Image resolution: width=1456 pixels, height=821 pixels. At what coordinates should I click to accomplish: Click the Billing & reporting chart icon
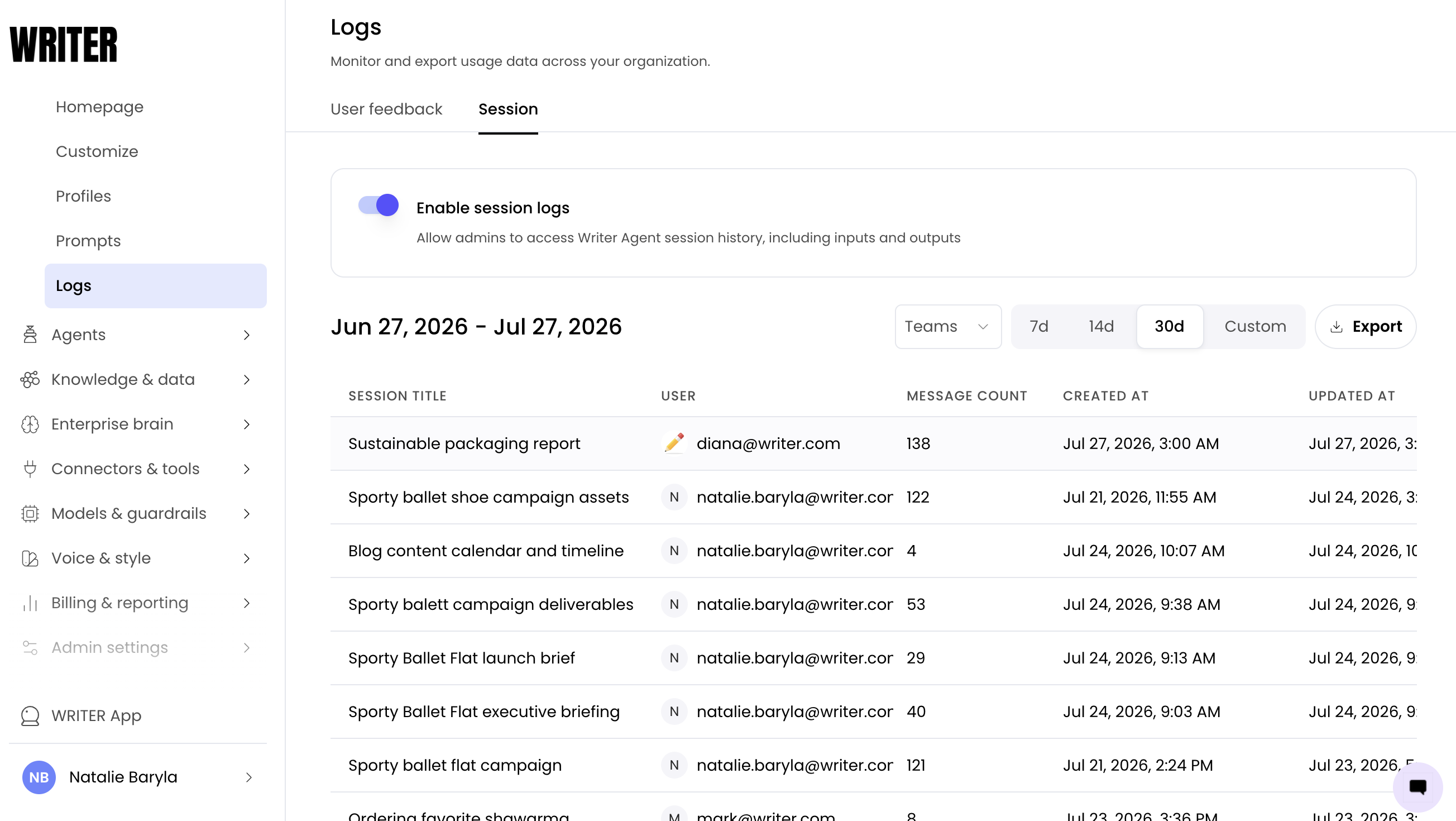pos(30,603)
